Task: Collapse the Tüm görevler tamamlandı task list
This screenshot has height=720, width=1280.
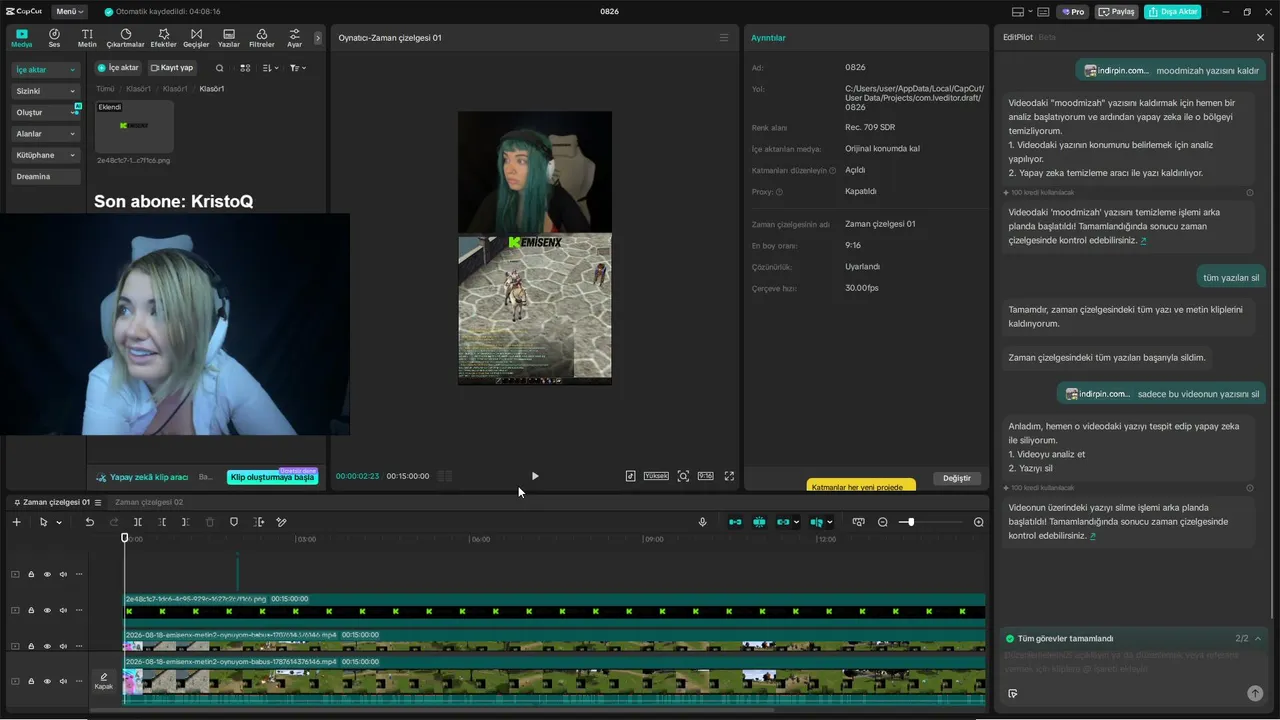Action: pos(1258,638)
